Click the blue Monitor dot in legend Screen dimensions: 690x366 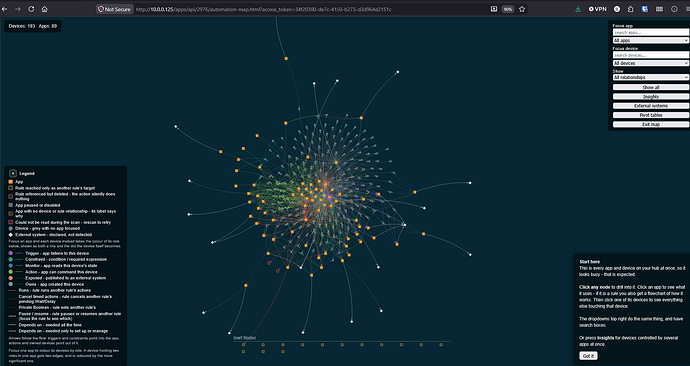tap(11, 266)
